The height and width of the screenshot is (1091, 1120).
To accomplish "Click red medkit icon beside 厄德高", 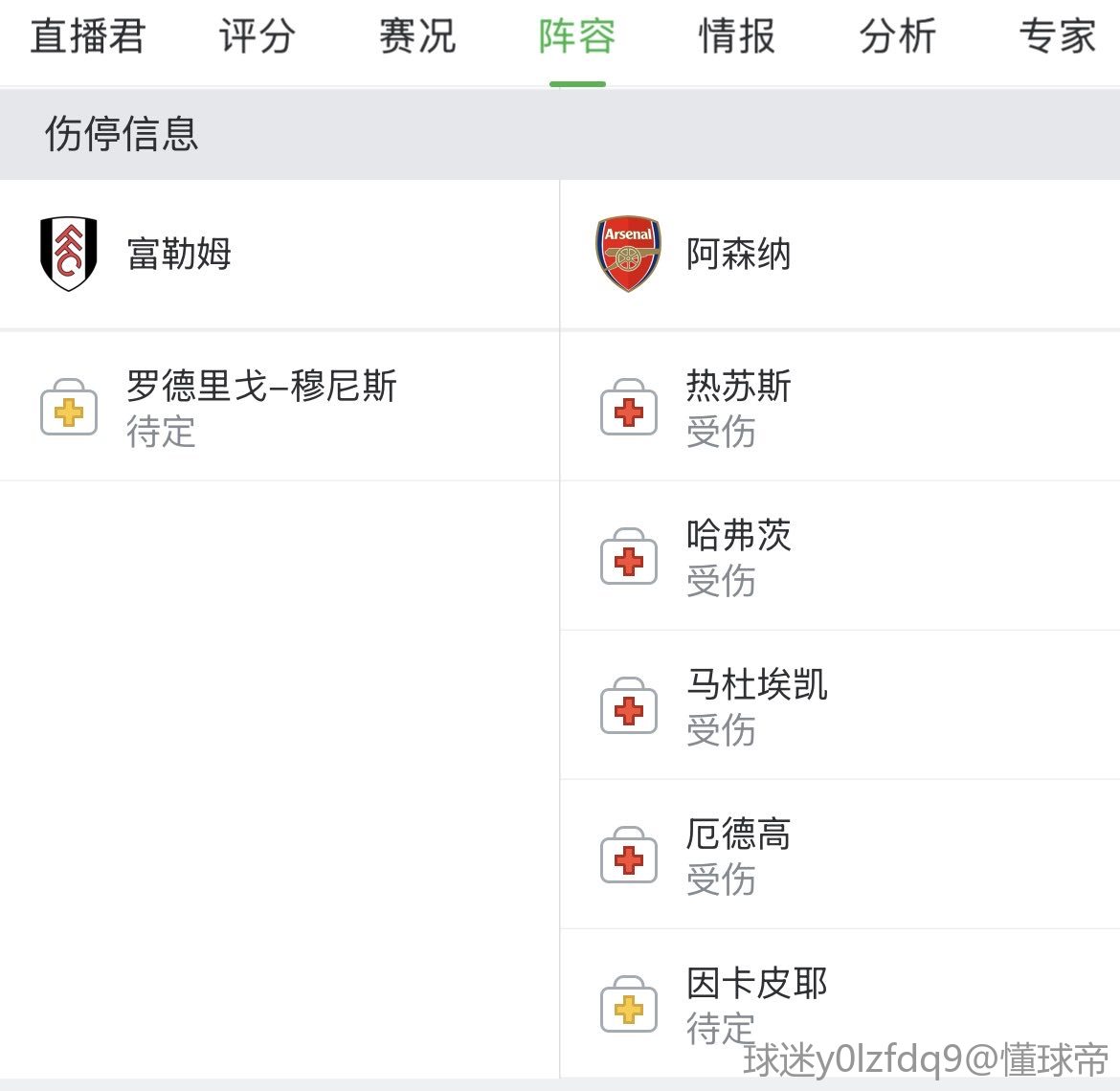I will tap(628, 857).
